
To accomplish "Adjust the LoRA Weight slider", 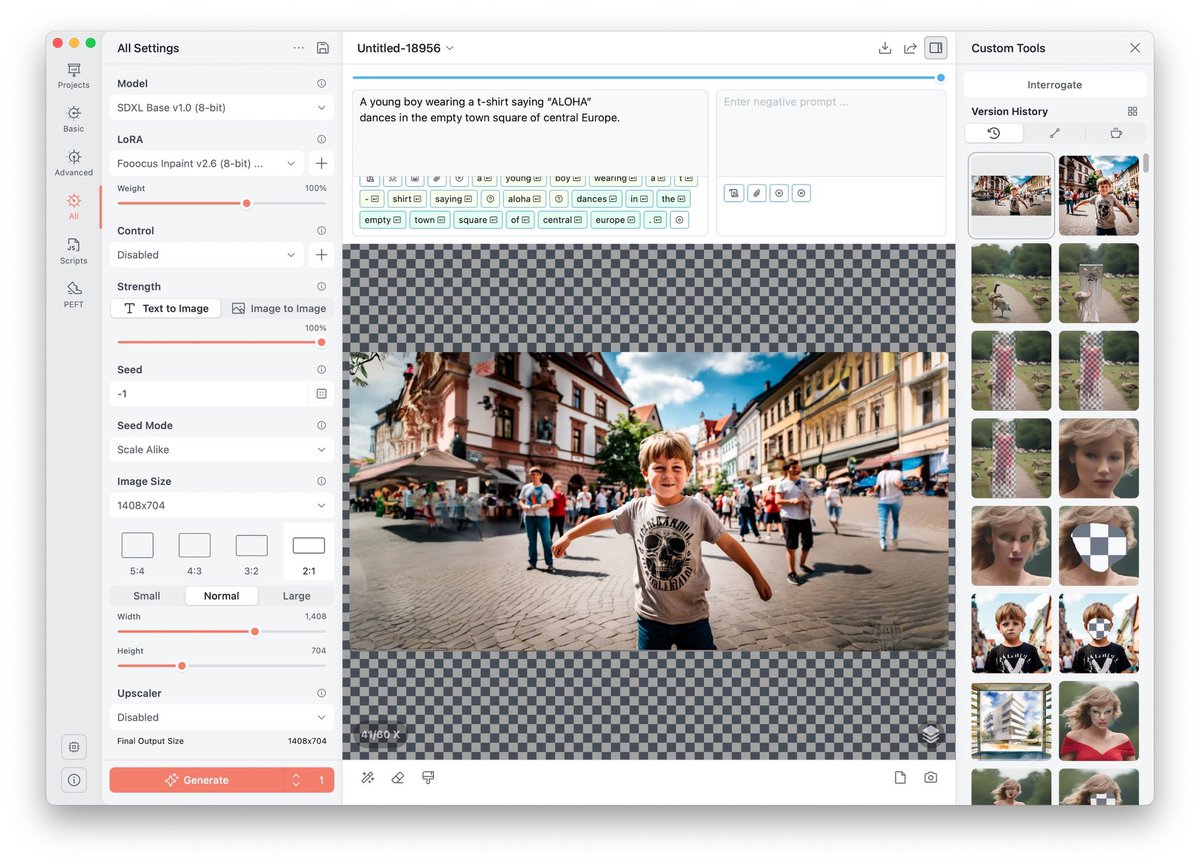I will click(x=221, y=203).
